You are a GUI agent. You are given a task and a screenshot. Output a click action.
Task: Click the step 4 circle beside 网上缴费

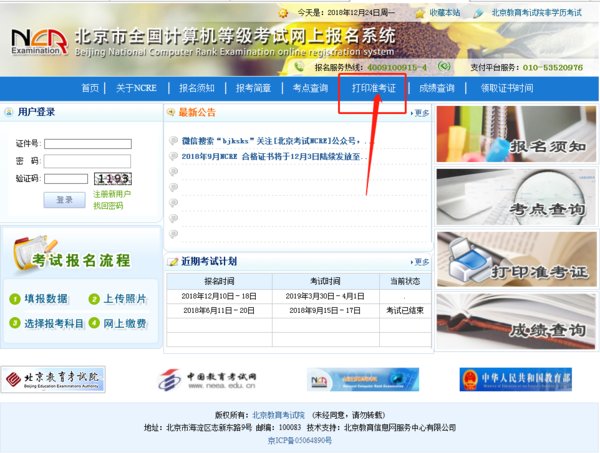tap(94, 323)
